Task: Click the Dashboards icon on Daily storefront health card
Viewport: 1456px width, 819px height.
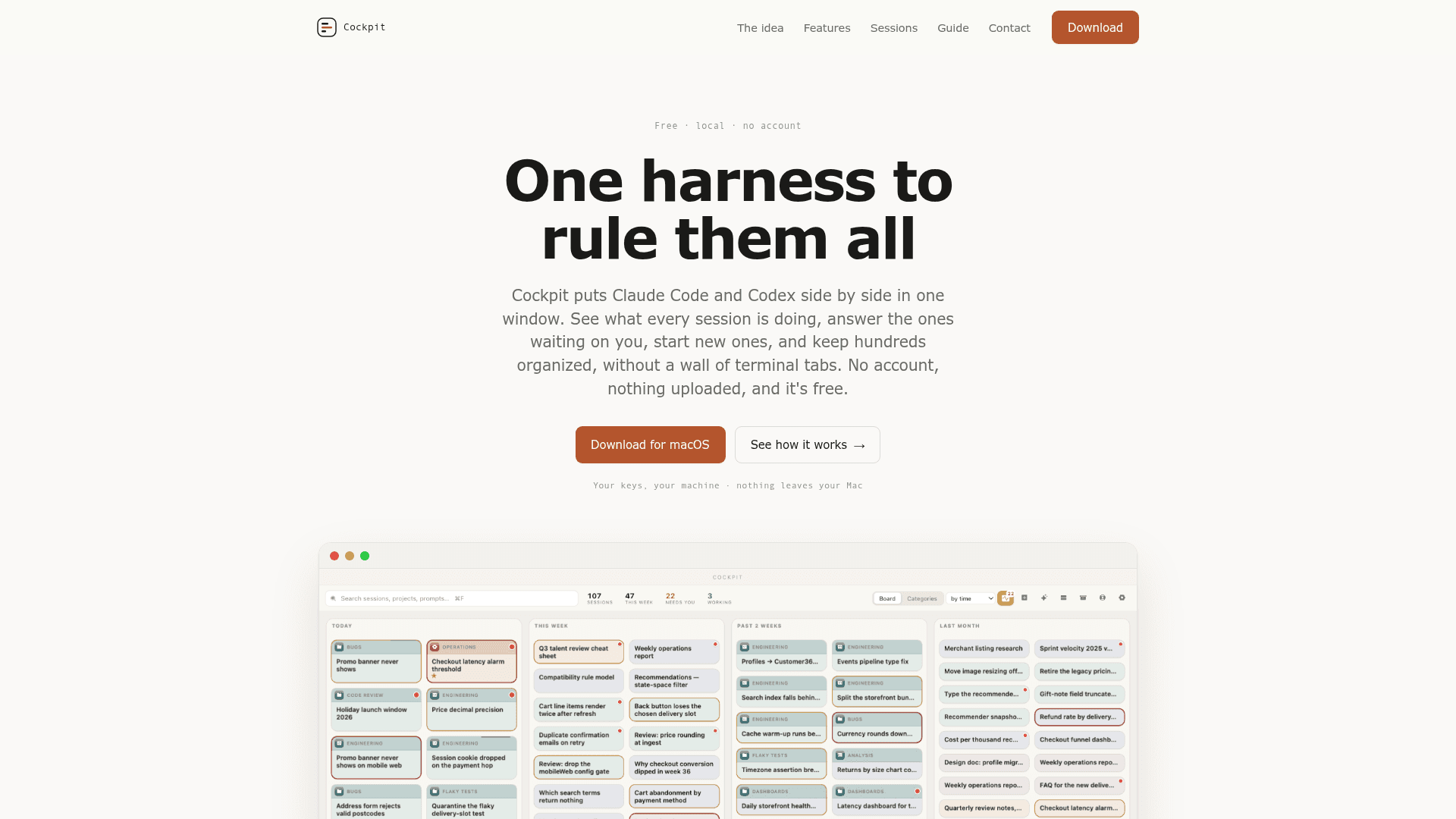Action: coord(745,791)
